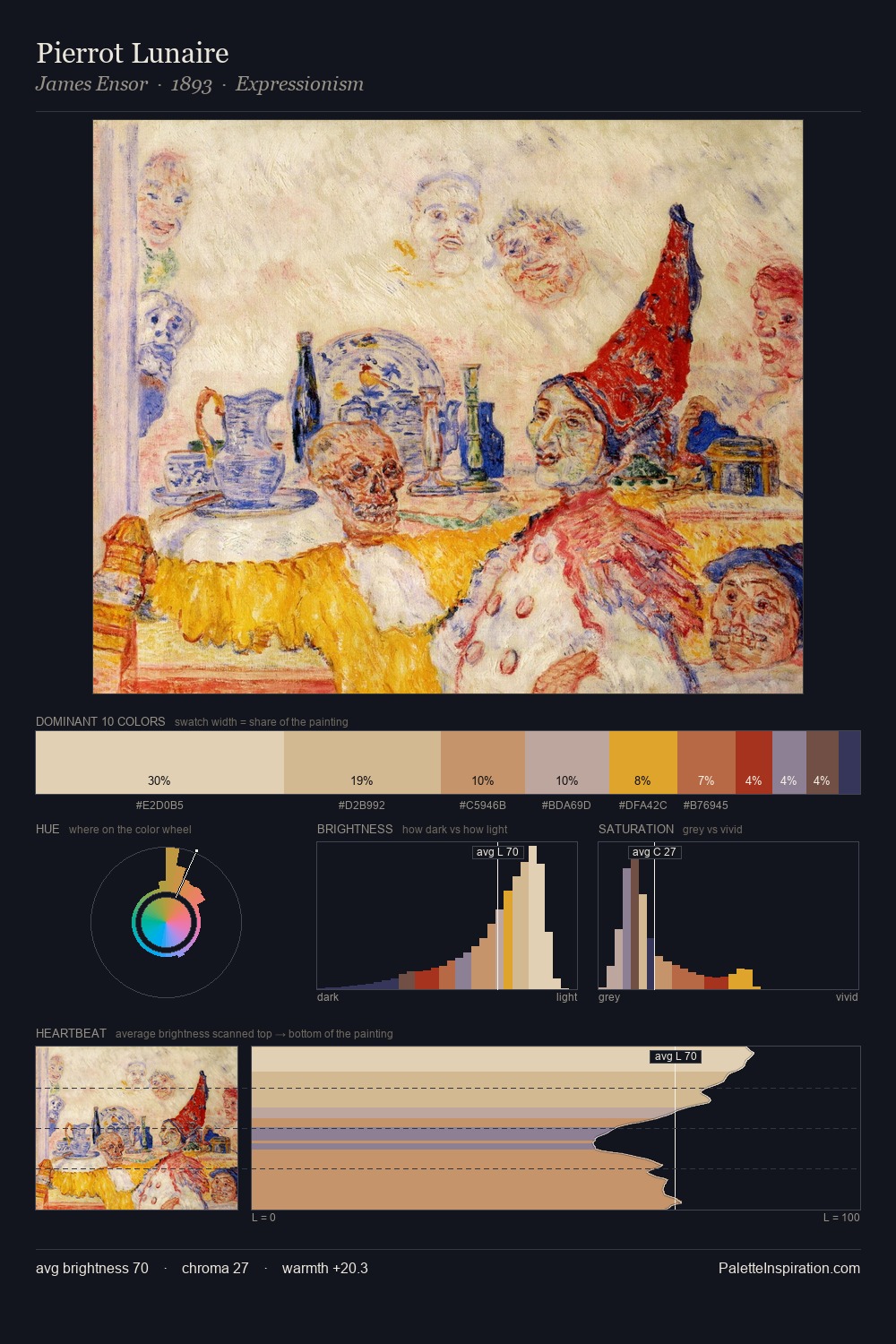
Task: Click 'swatch width = share of the painting' caption
Action: pyautogui.click(x=261, y=722)
